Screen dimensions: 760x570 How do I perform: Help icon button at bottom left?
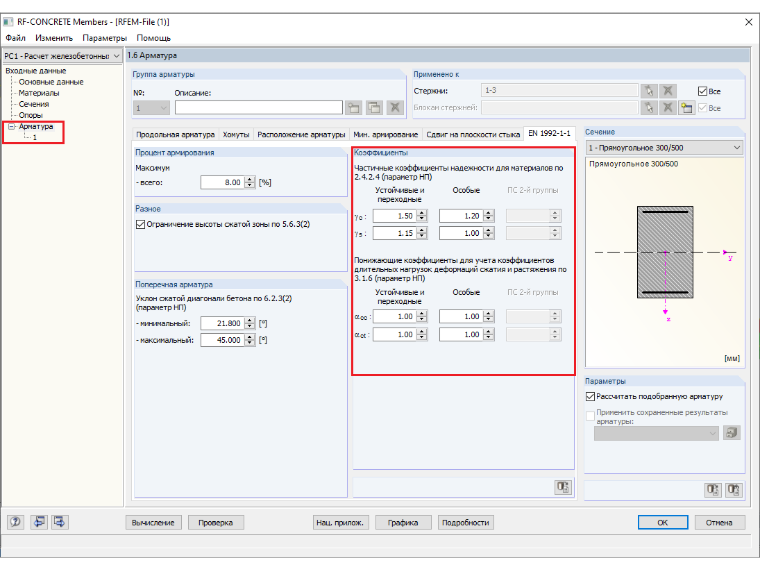click(16, 522)
